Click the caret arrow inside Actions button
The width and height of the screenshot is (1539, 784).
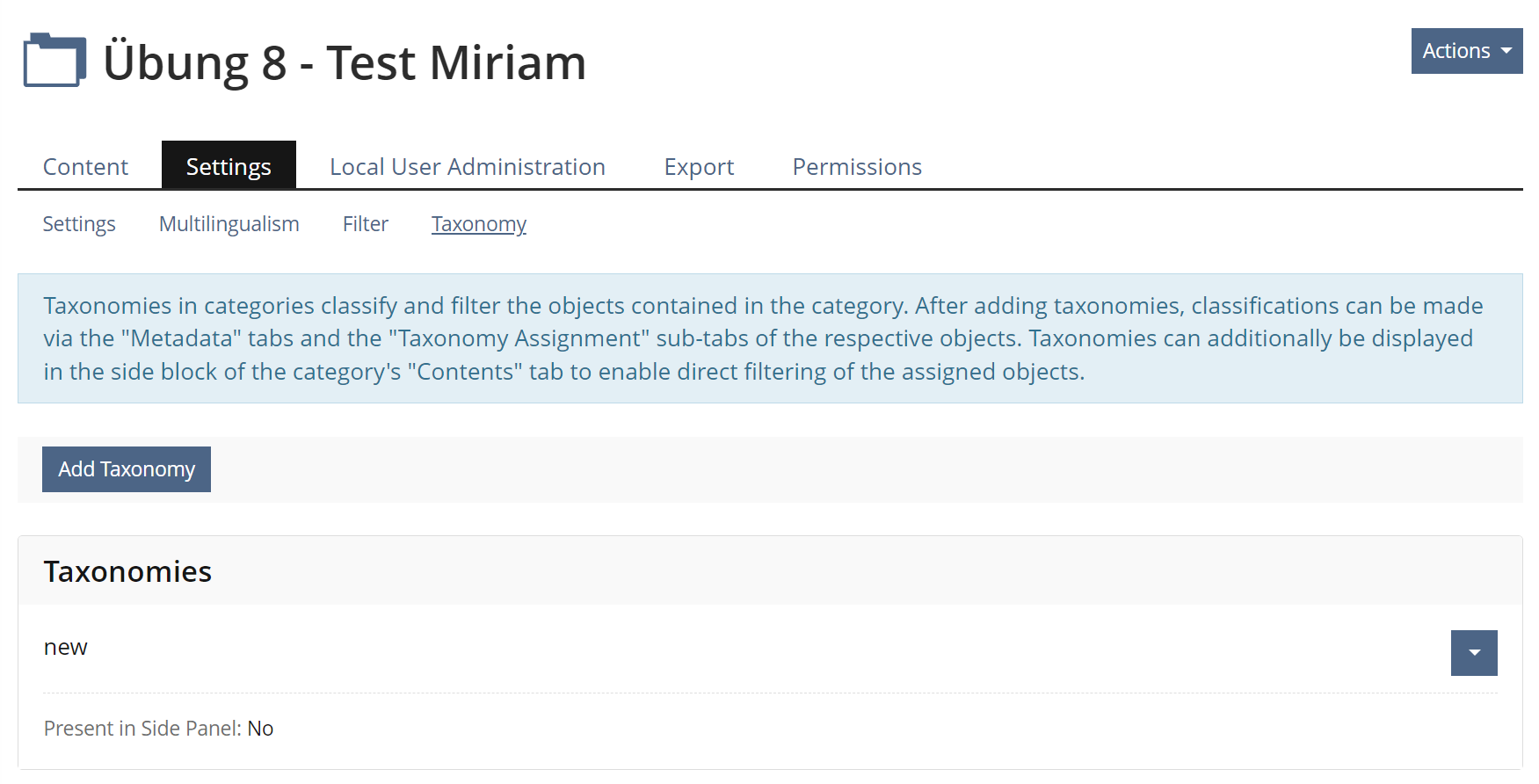coord(1506,51)
